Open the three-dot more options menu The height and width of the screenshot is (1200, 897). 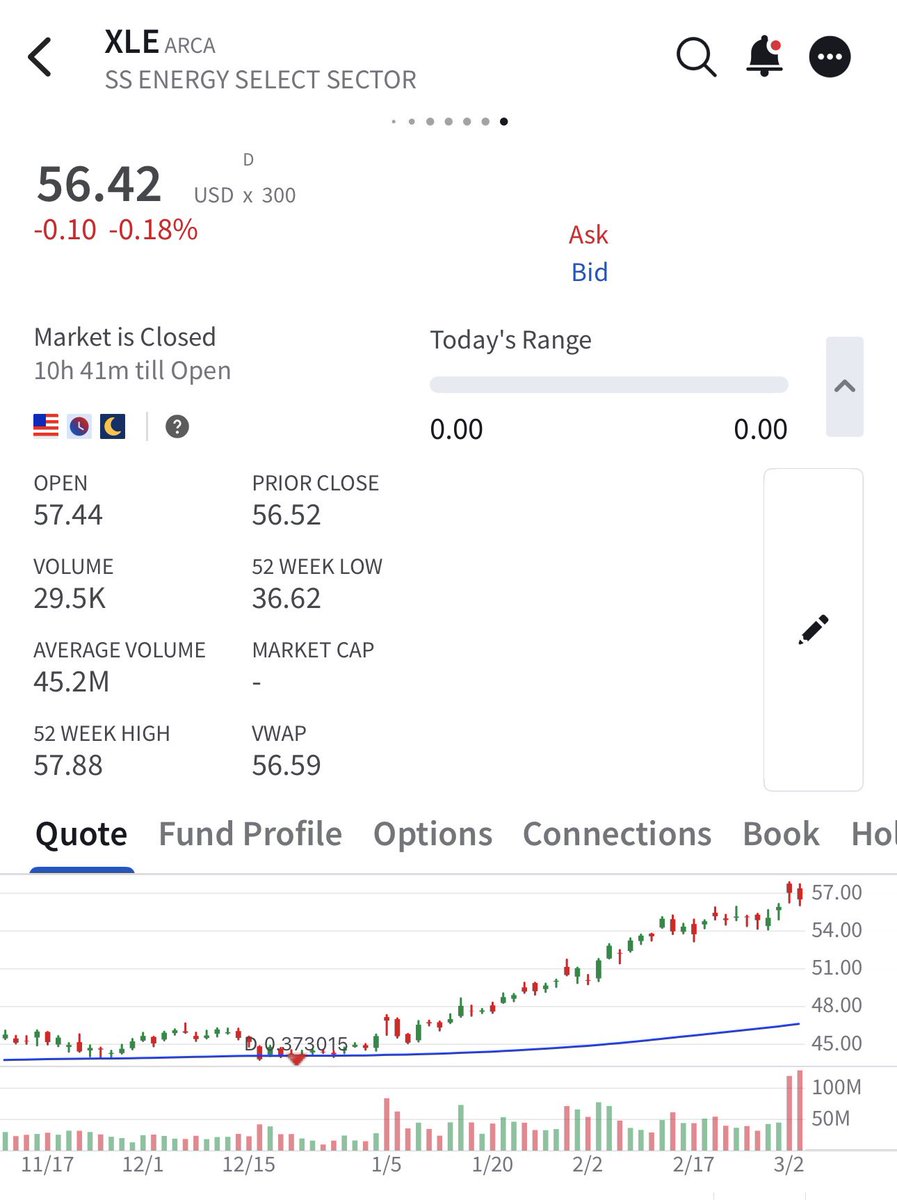831,57
